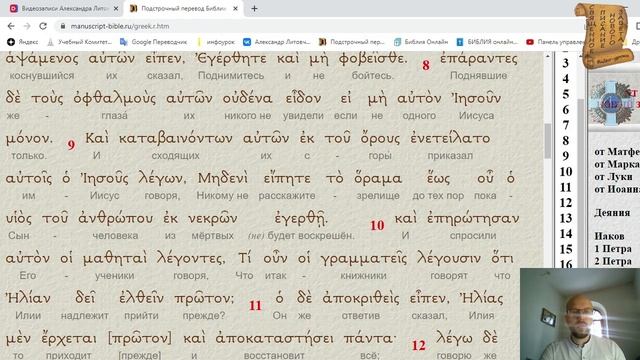Switch to the Видеозаписи Александра tab
640x360 pixels.
coord(63,9)
